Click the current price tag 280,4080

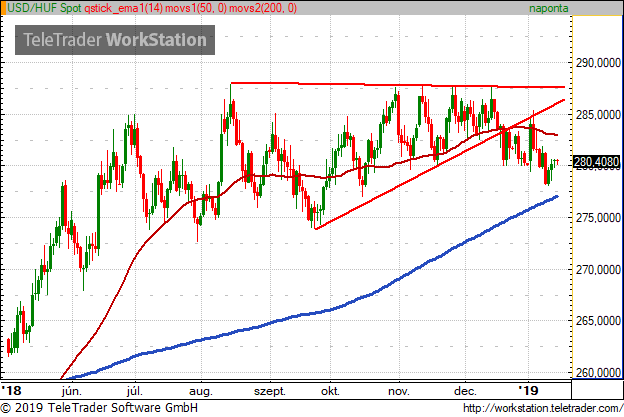596,162
